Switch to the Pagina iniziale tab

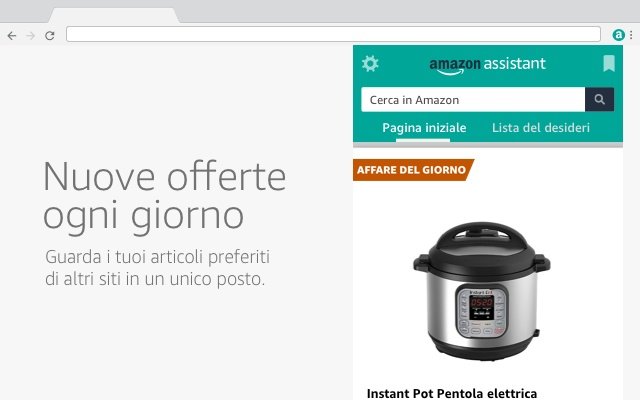point(424,128)
